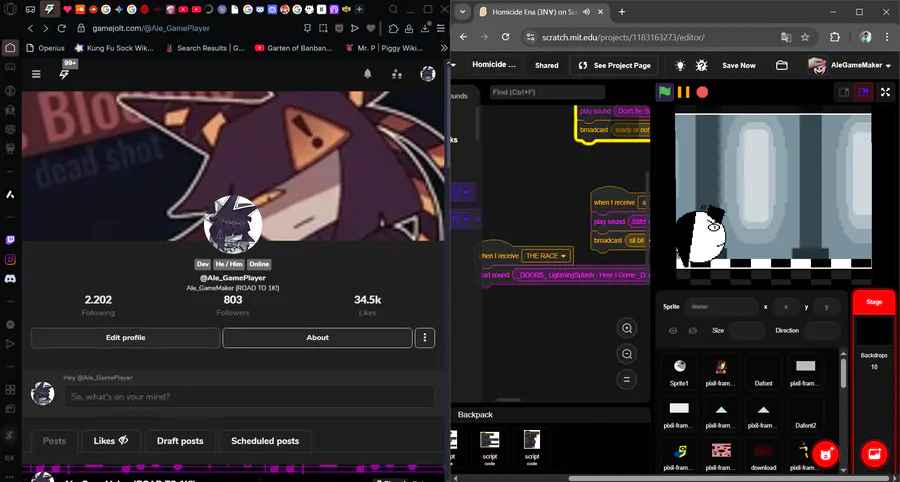Enter fullscreen stage mode in Scratch
The image size is (900, 482).
tap(886, 92)
